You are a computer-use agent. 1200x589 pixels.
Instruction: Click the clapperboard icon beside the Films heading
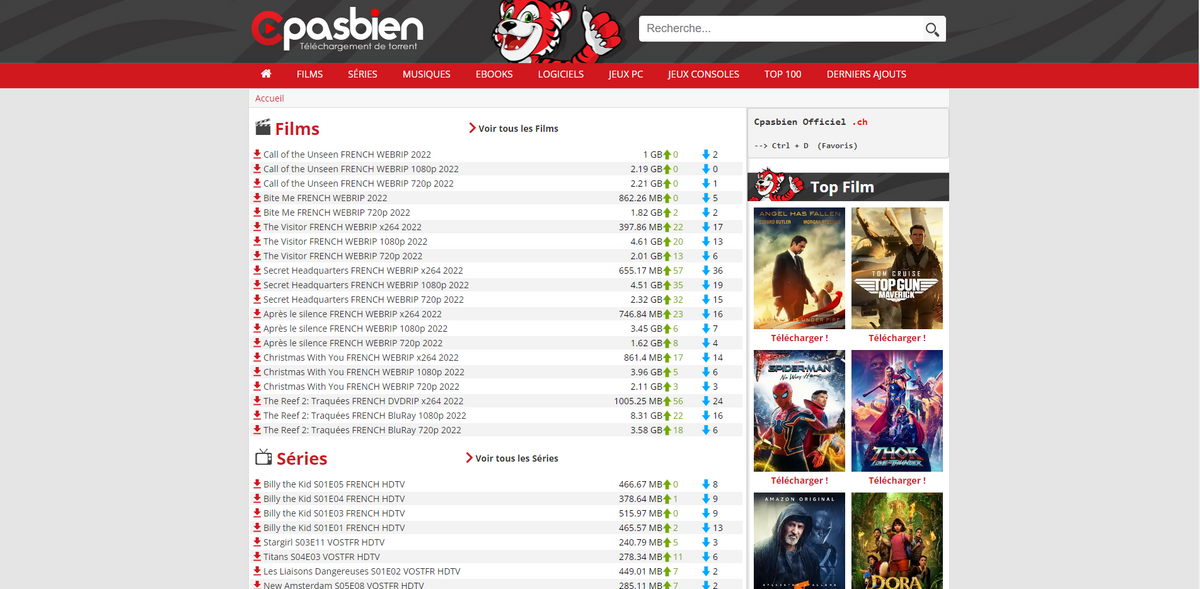(x=263, y=128)
